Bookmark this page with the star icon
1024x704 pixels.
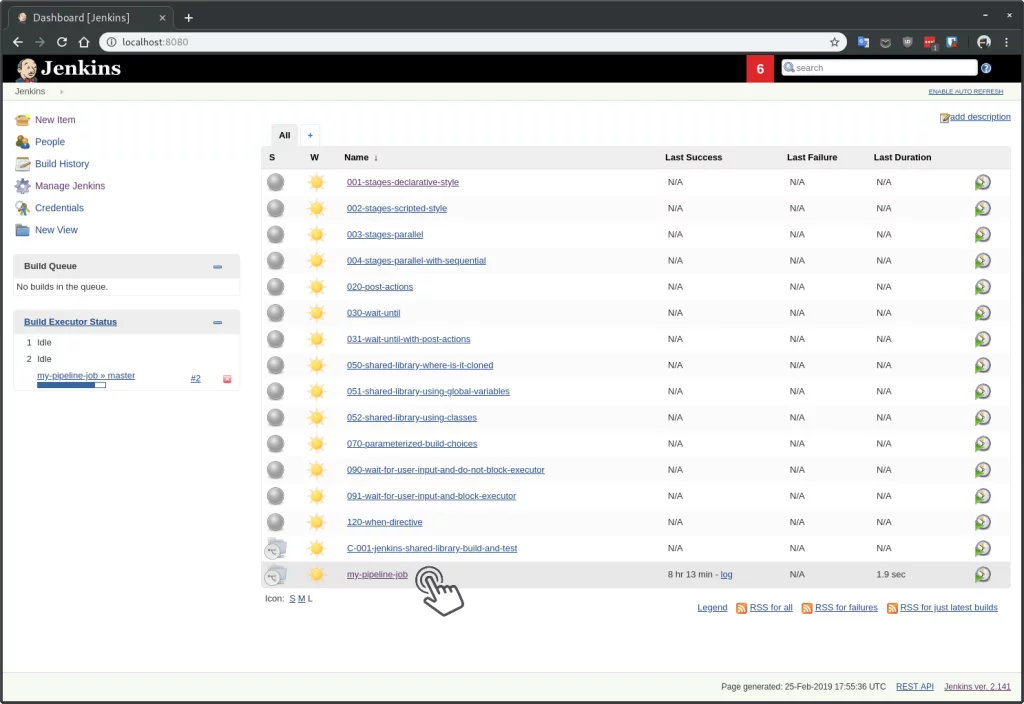point(835,42)
